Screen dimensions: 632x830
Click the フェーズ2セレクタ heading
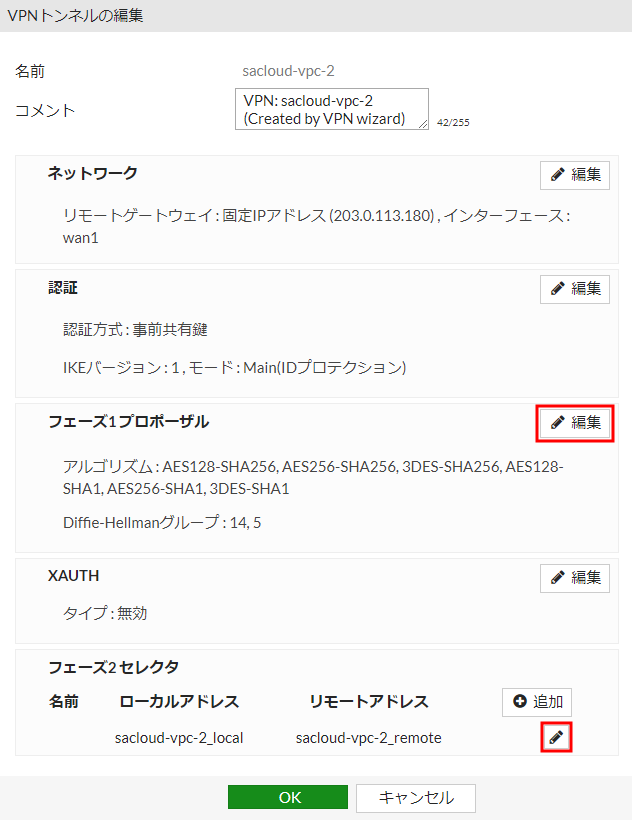tap(114, 667)
